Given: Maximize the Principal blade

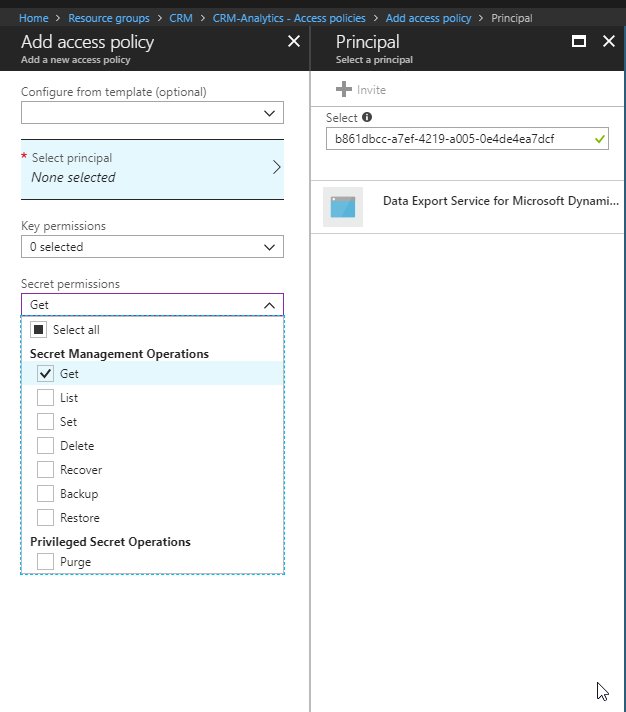Looking at the screenshot, I should tap(578, 42).
